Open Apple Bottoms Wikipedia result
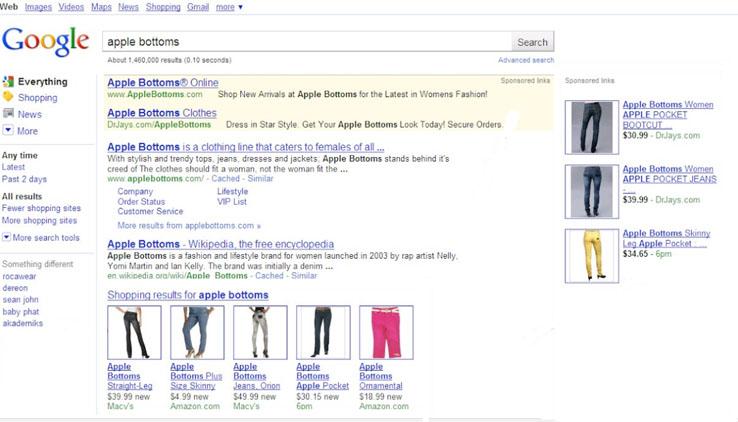 (x=220, y=244)
